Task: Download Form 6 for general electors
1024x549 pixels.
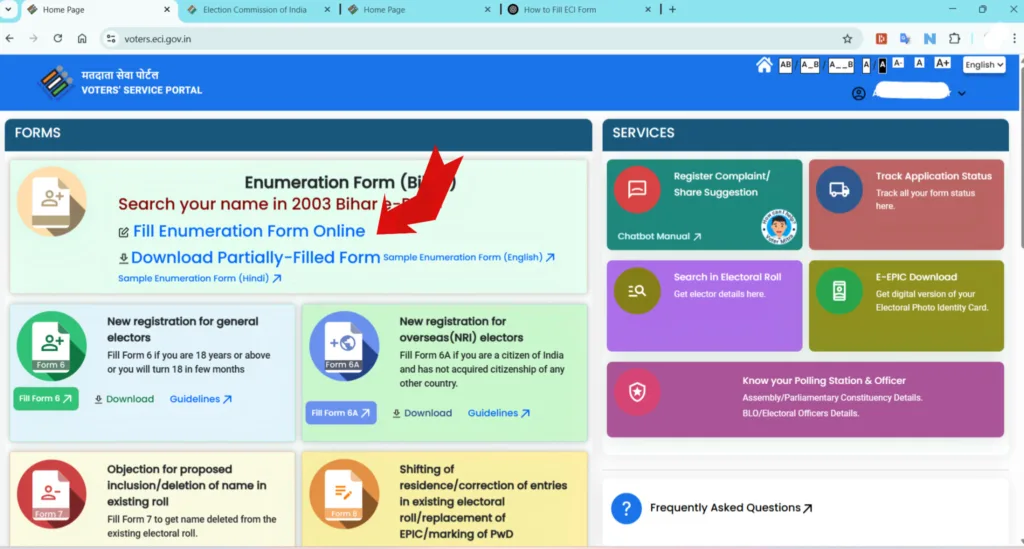Action: pyautogui.click(x=124, y=399)
